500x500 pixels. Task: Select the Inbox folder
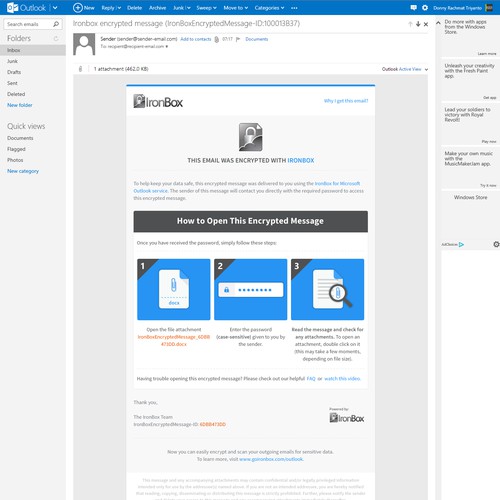(33, 50)
